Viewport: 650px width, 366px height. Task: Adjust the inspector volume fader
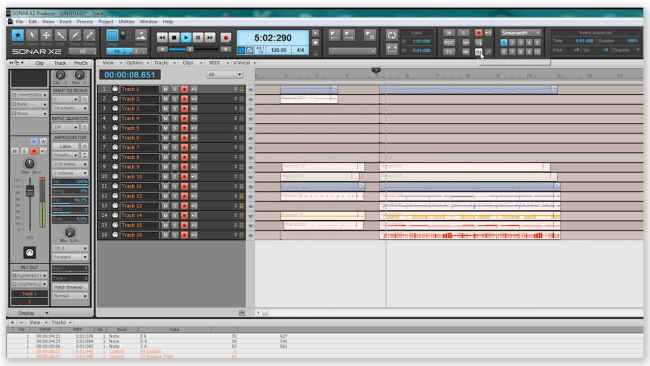pos(30,191)
